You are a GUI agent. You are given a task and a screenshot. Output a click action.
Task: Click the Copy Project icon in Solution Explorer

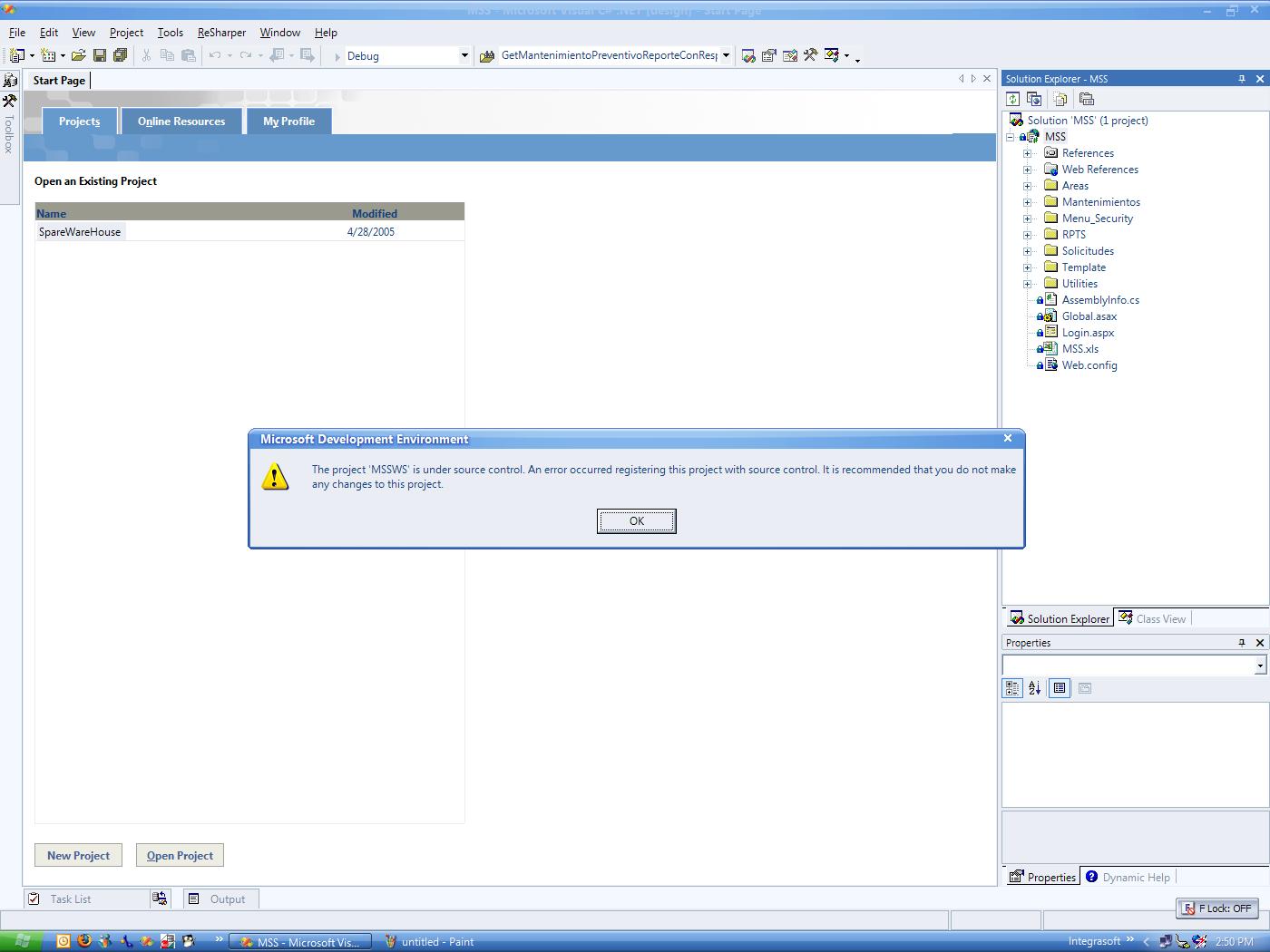(1034, 99)
